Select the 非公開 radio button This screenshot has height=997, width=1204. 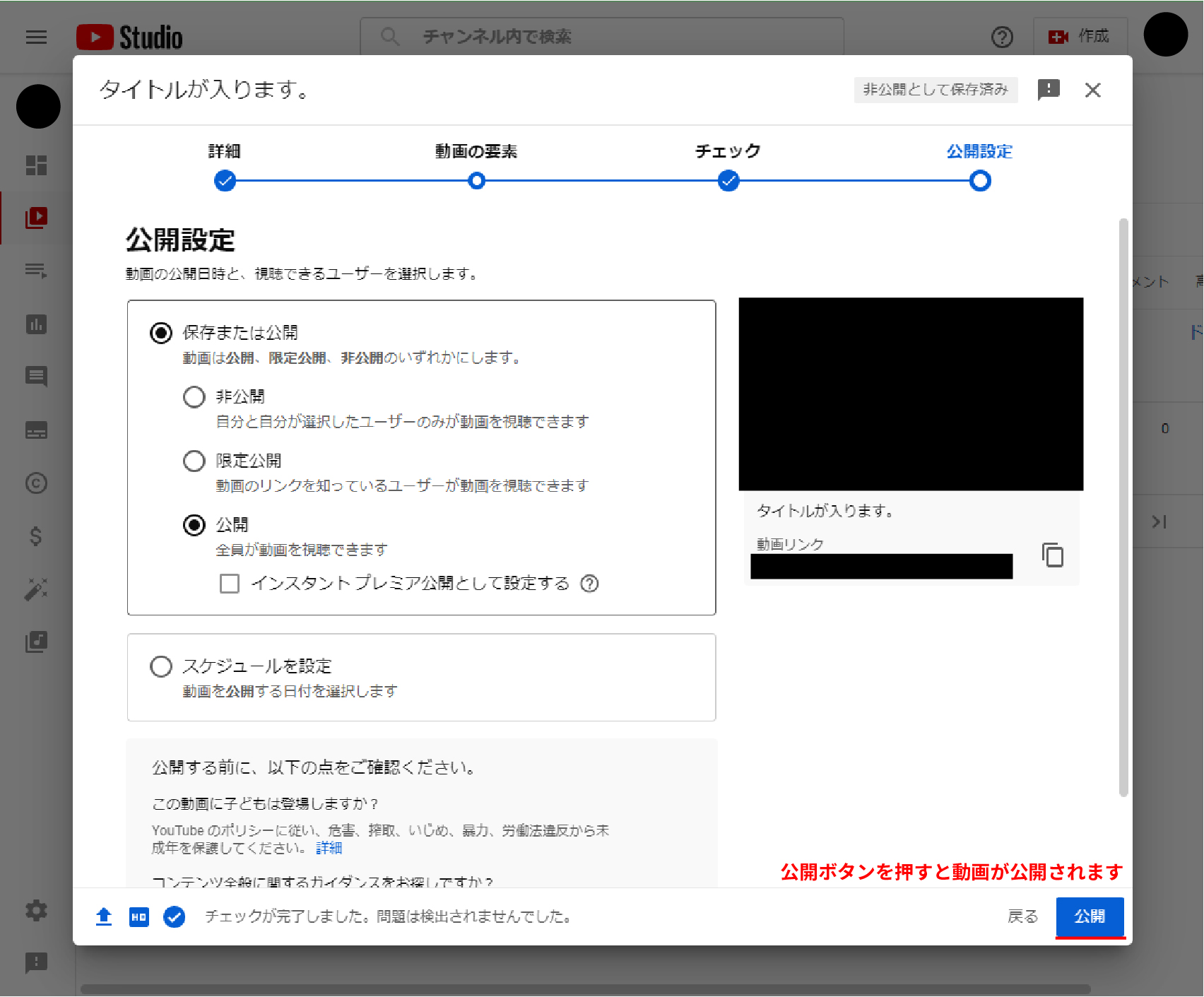(x=194, y=397)
